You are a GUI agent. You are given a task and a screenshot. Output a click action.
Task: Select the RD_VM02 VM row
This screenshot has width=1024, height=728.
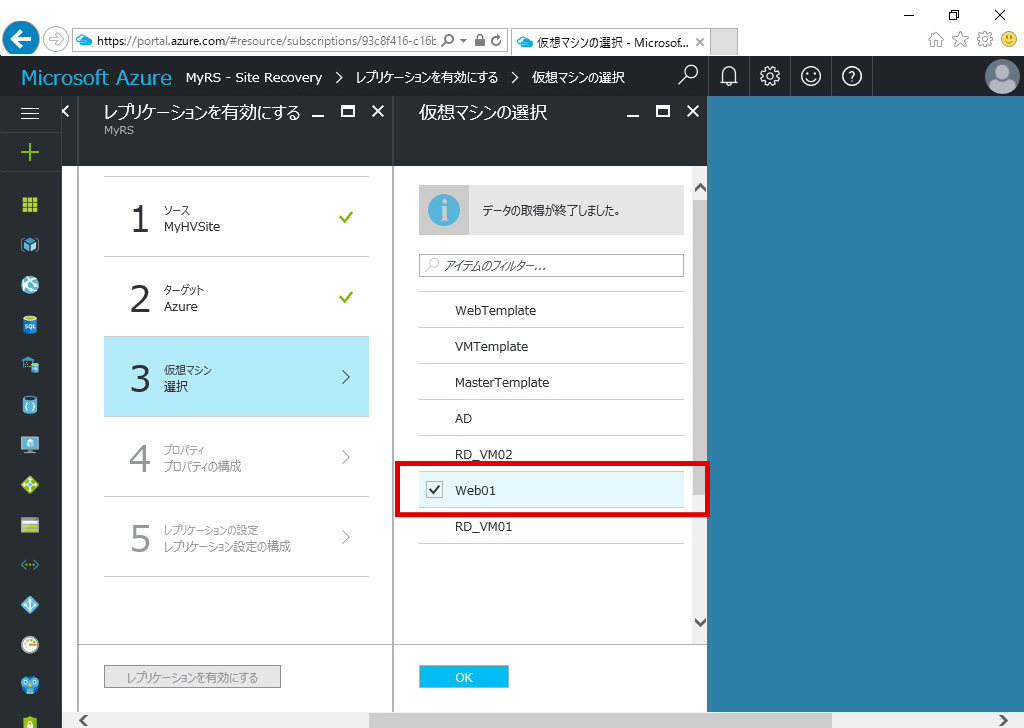[551, 454]
